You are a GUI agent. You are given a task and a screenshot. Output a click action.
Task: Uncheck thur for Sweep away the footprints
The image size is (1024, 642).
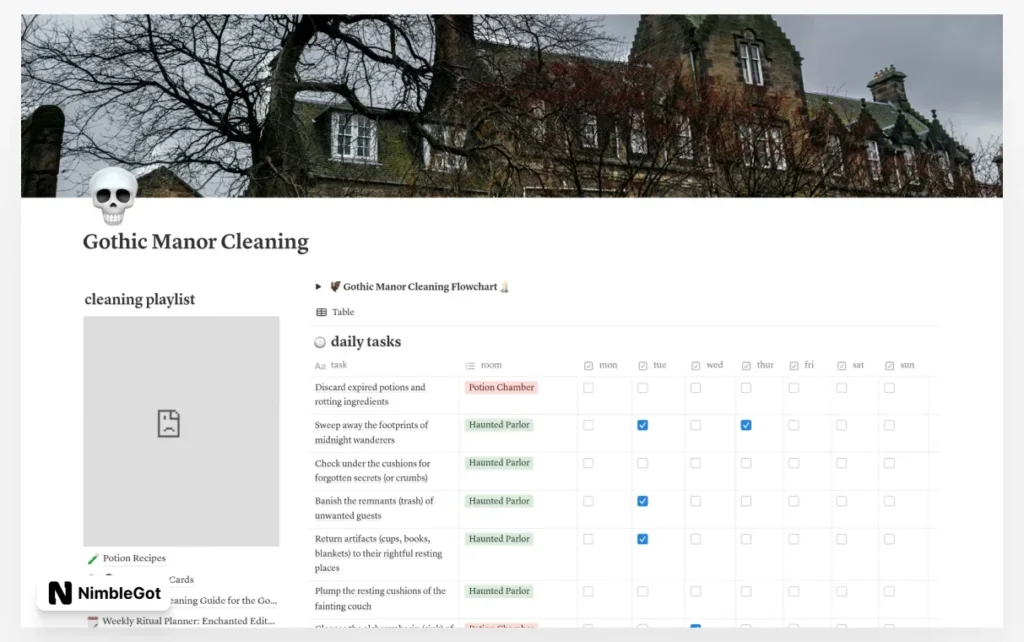746,425
